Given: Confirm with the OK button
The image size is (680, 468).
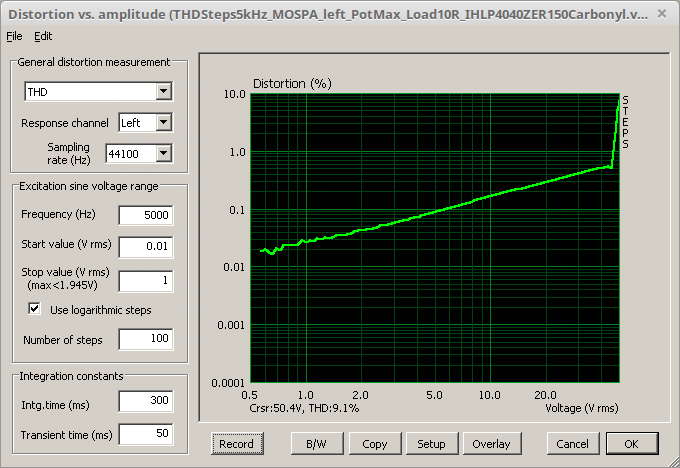Looking at the screenshot, I should coord(630,443).
